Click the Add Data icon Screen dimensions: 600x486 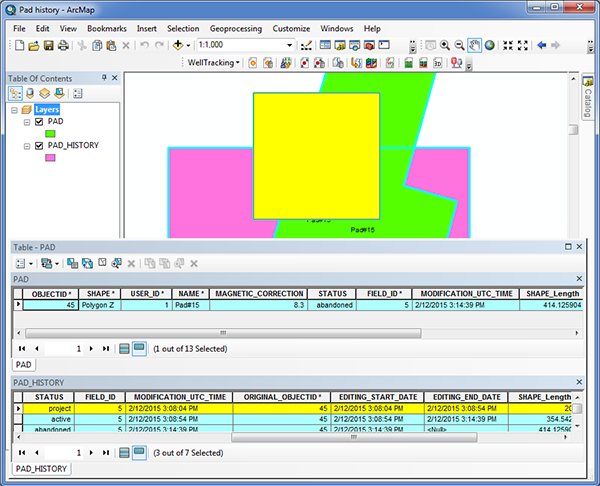[x=178, y=45]
